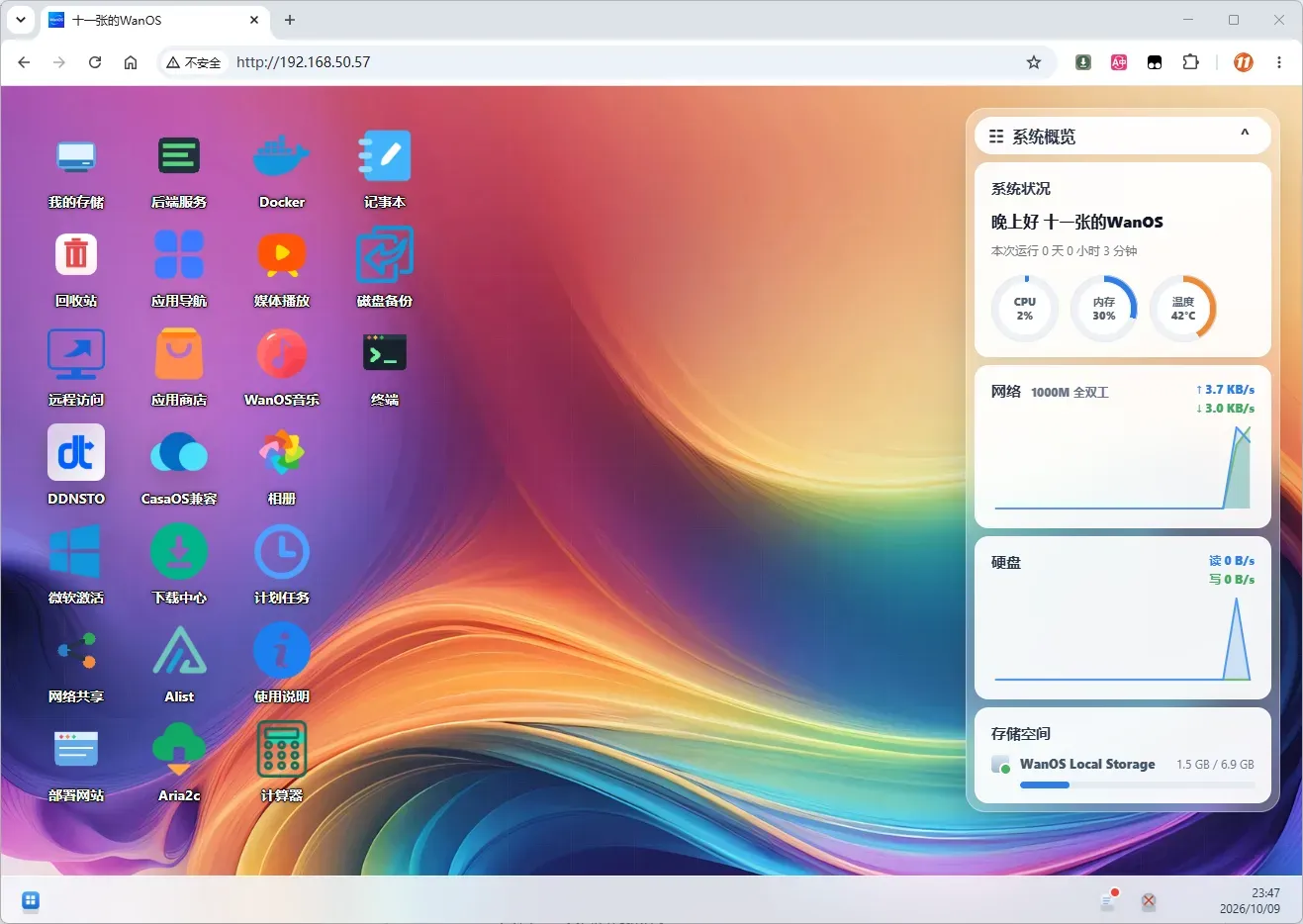The height and width of the screenshot is (924, 1303).
Task: Open the Chrome three-dot menu
Action: point(1279,62)
